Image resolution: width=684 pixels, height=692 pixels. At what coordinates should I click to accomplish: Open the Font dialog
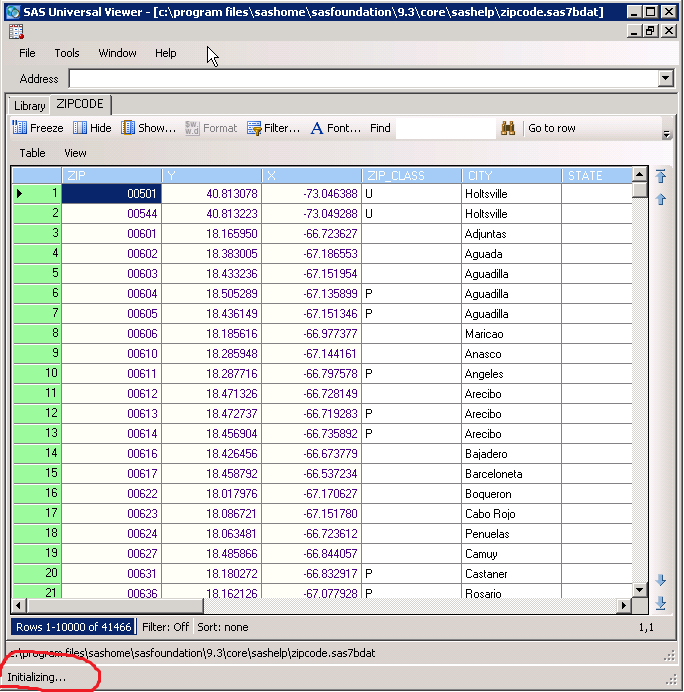[x=336, y=128]
